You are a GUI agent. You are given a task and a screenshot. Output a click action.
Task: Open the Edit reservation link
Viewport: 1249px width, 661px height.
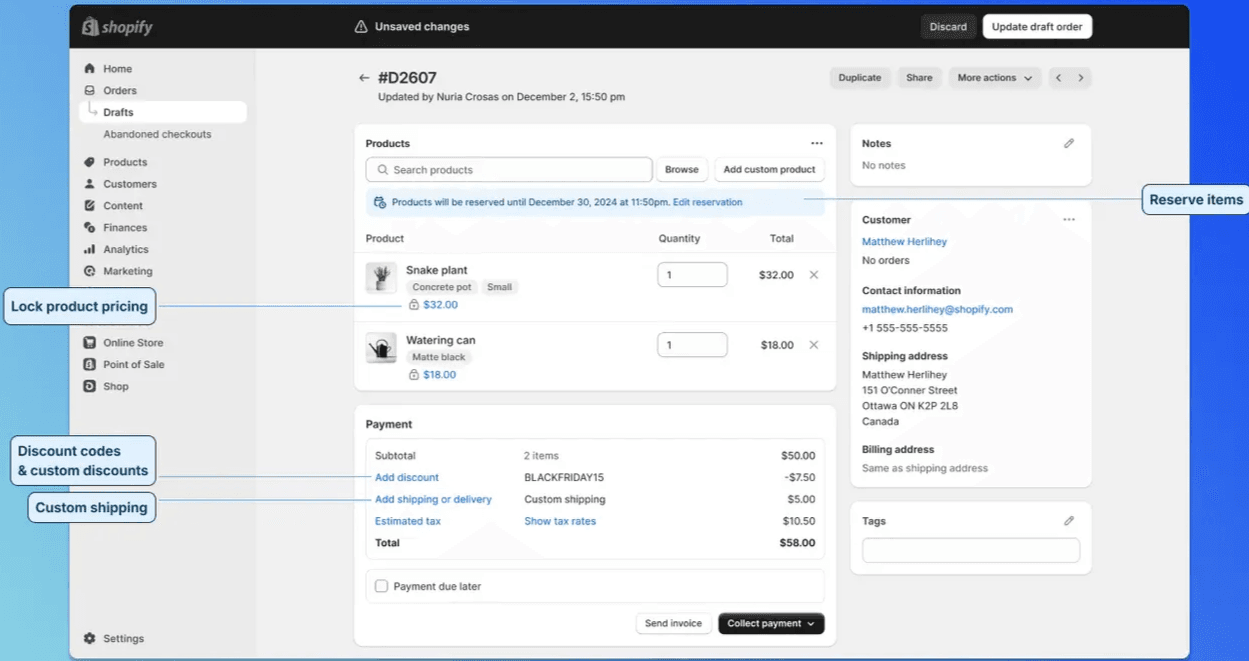pos(708,203)
